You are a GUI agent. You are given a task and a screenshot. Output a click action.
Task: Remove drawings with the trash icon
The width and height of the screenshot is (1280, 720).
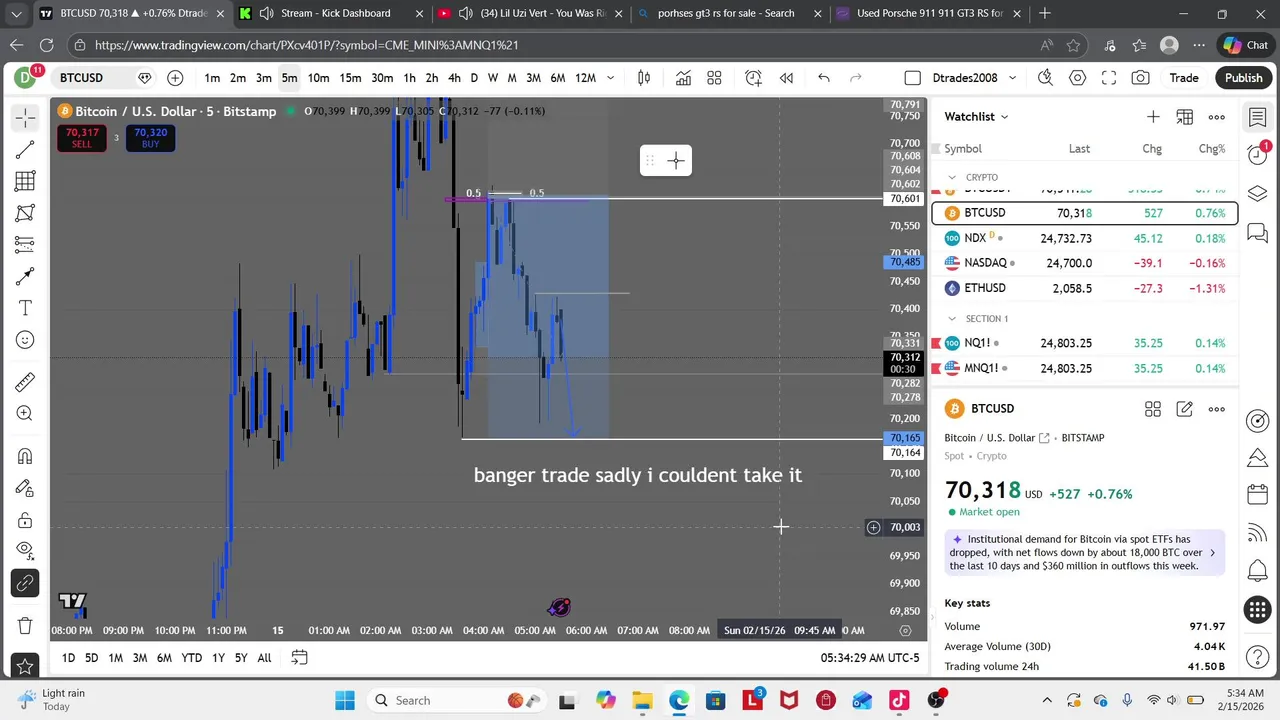tap(25, 625)
